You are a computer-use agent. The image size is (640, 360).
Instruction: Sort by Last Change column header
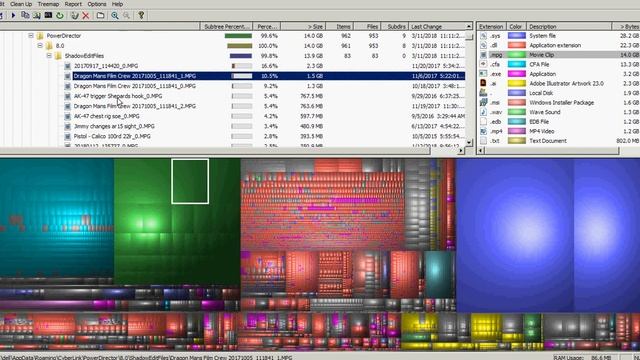point(436,27)
